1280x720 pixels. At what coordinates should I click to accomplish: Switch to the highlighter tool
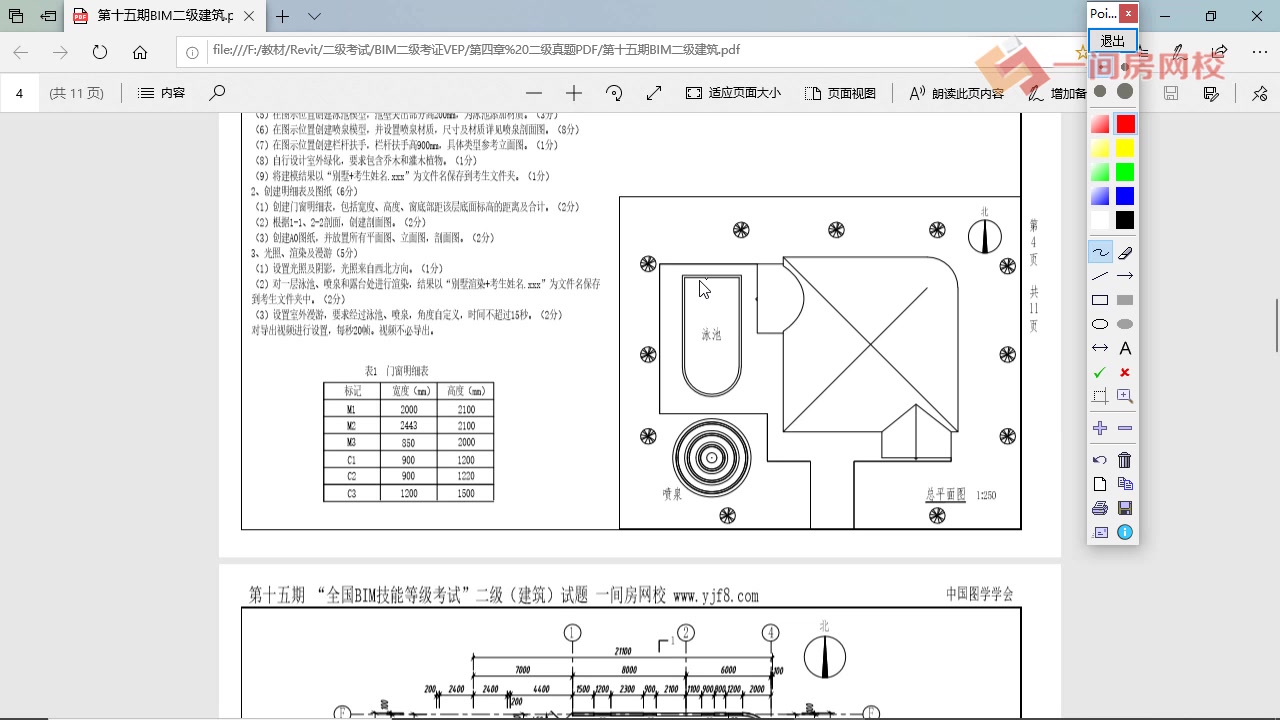coord(1125,251)
